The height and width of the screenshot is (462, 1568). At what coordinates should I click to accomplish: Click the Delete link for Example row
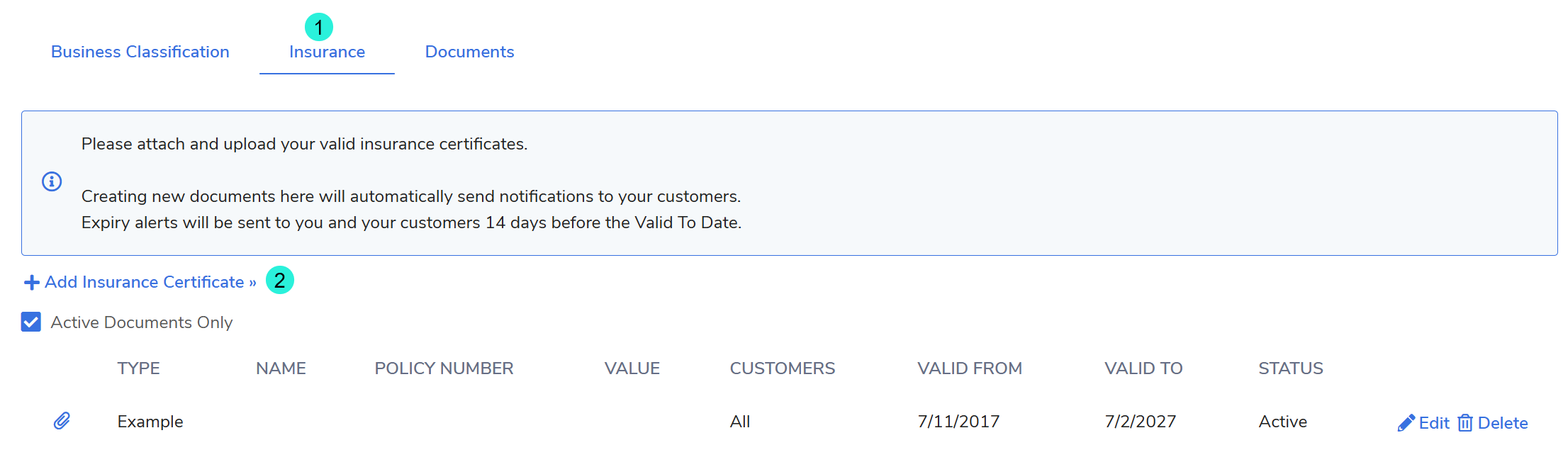coord(1502,423)
